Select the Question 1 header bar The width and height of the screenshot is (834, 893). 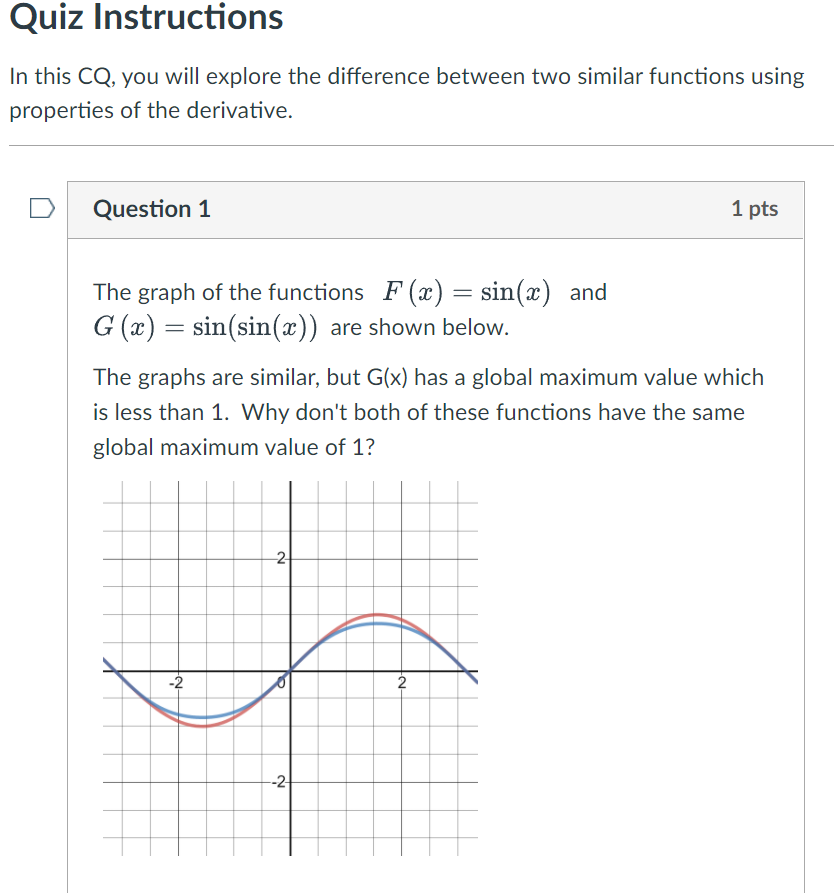click(435, 209)
